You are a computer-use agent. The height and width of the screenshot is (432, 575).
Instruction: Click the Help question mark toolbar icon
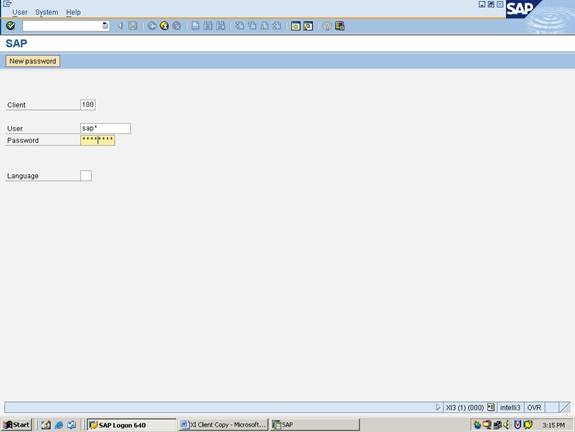pyautogui.click(x=327, y=26)
